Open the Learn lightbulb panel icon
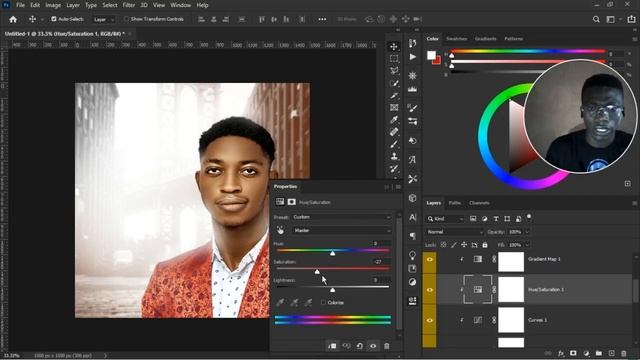The height and width of the screenshot is (360, 640). click(x=413, y=255)
